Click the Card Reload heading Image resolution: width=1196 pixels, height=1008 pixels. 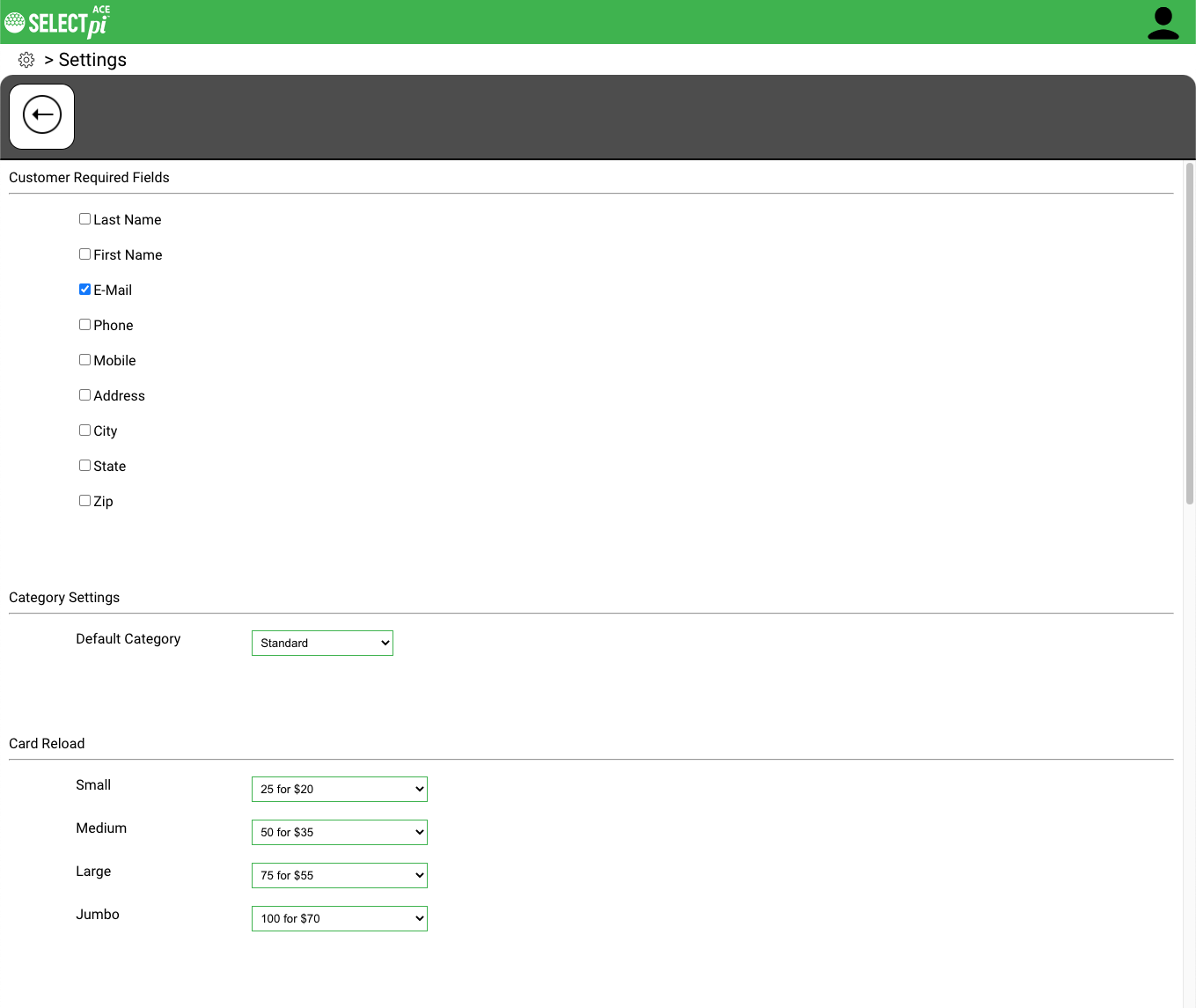coord(47,744)
